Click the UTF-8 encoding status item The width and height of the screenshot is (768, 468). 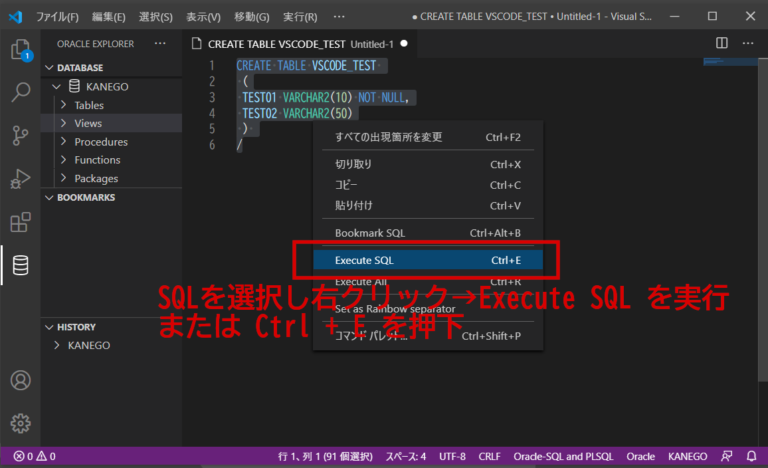(x=452, y=456)
